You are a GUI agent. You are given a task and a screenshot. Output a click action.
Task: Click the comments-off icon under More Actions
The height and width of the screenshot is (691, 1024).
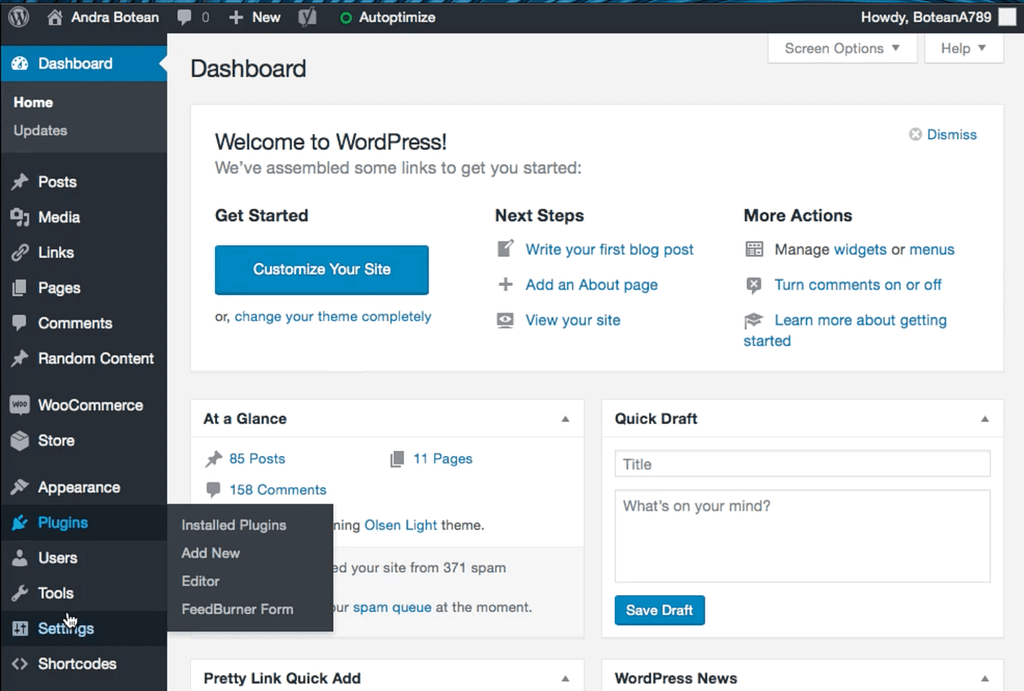pos(754,285)
